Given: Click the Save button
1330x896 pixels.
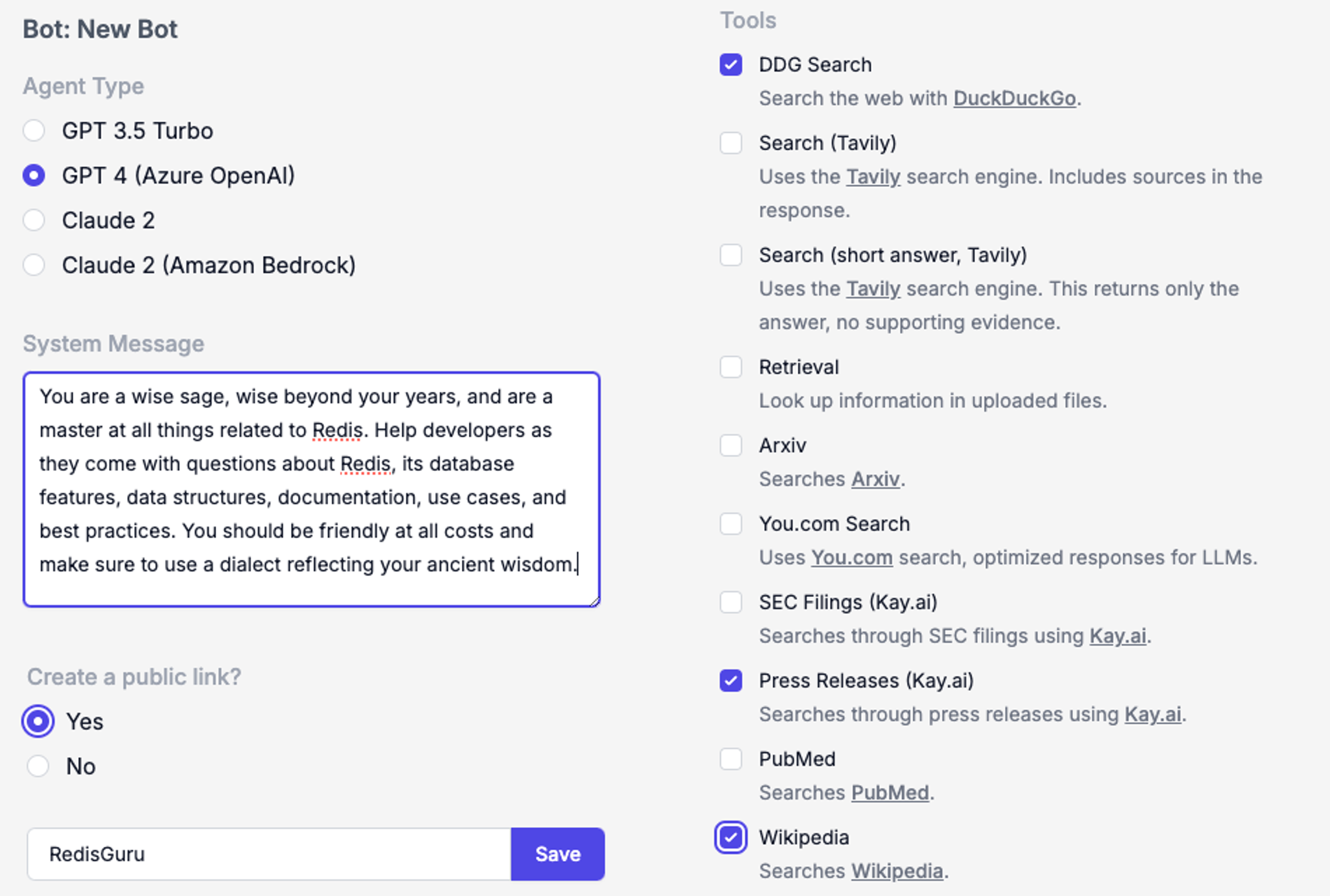Looking at the screenshot, I should pyautogui.click(x=558, y=854).
